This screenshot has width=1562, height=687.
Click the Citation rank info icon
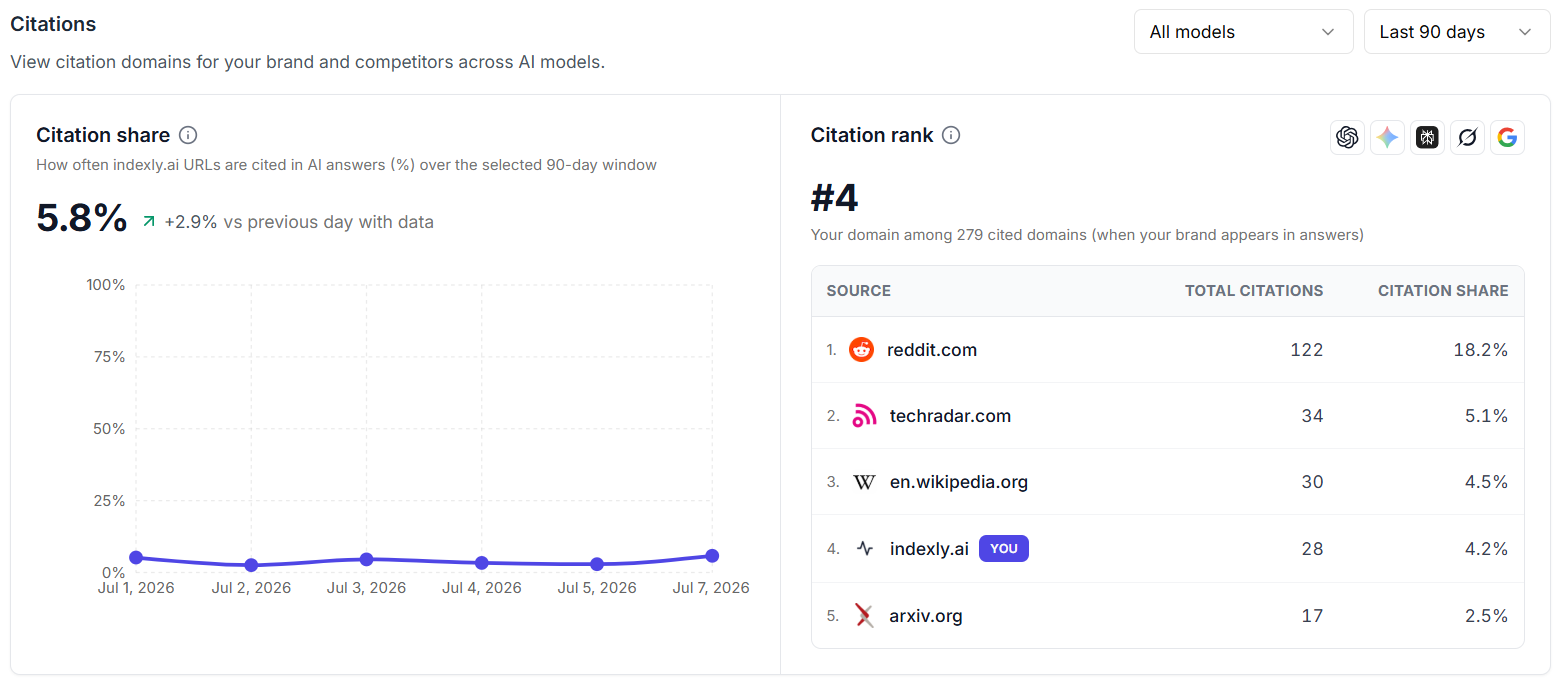[x=951, y=135]
